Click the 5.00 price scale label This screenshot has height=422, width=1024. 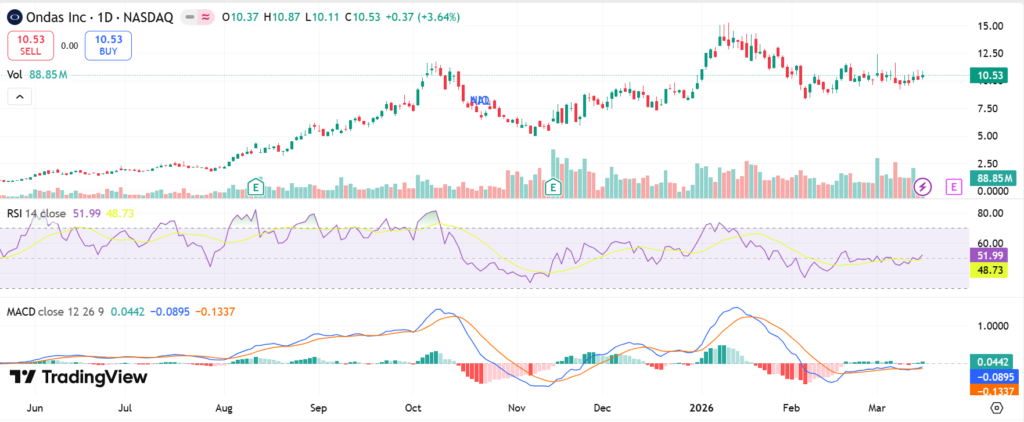[x=990, y=136]
